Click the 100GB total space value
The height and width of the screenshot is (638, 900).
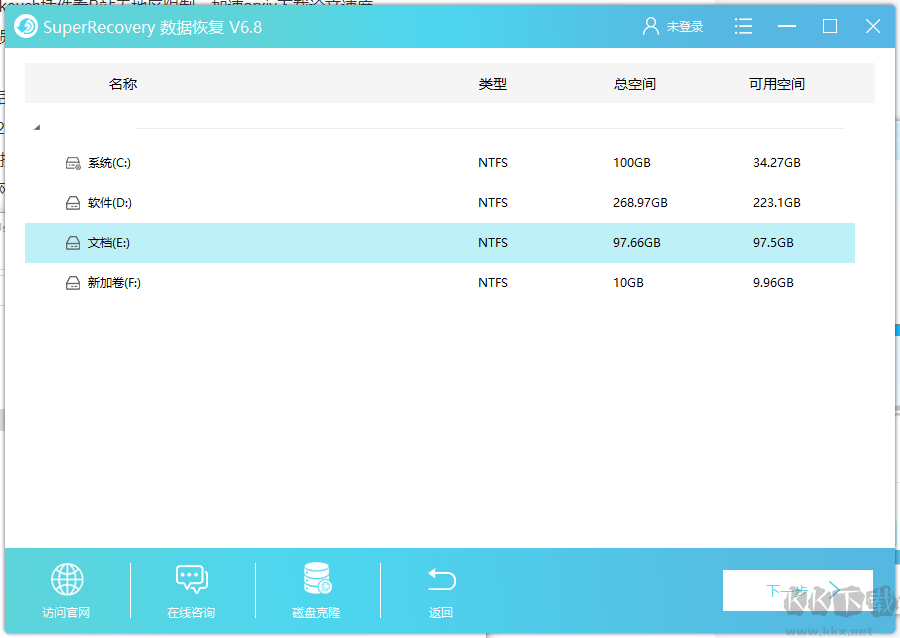(x=632, y=163)
